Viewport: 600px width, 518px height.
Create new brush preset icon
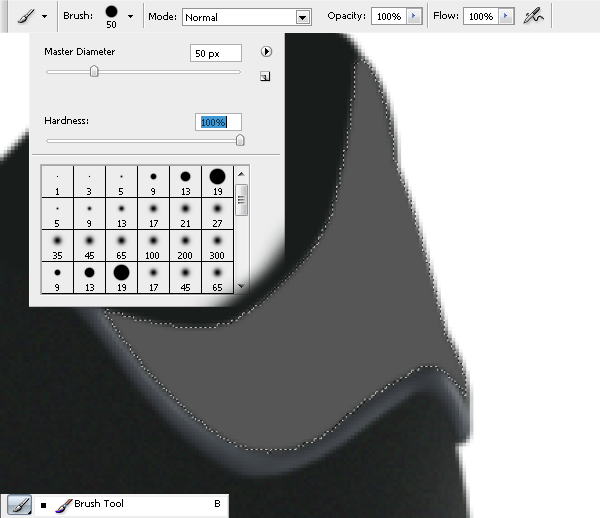coord(265,77)
